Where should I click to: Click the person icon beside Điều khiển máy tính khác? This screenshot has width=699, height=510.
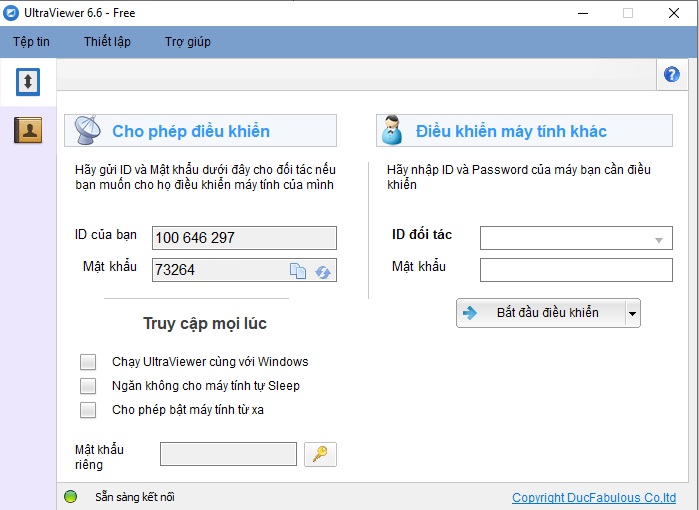pos(392,130)
